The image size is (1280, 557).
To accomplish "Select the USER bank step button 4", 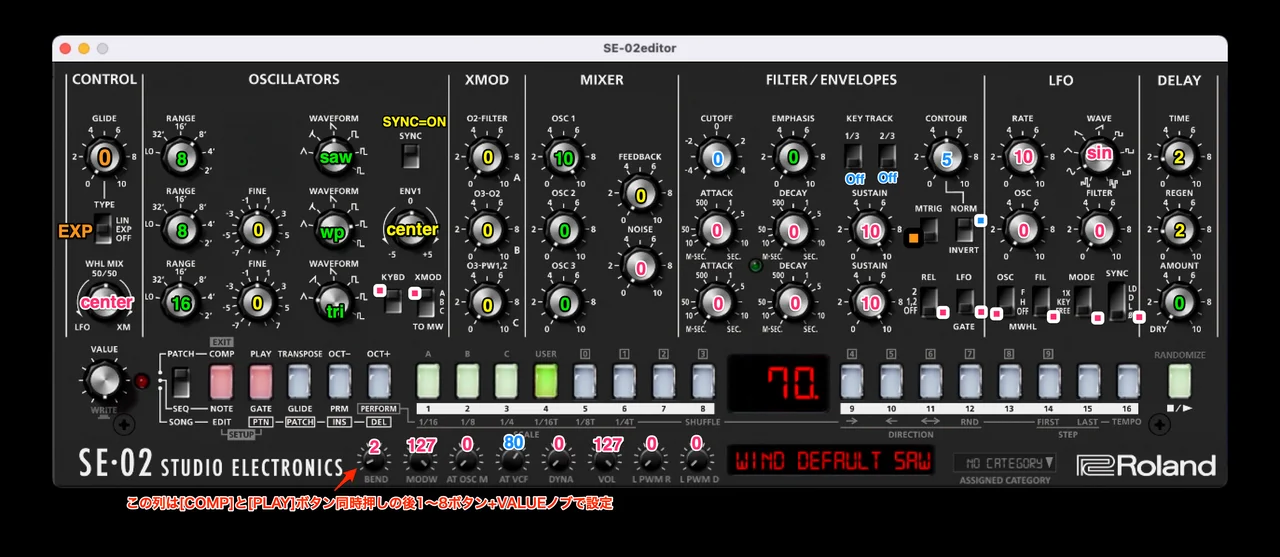I will (546, 381).
